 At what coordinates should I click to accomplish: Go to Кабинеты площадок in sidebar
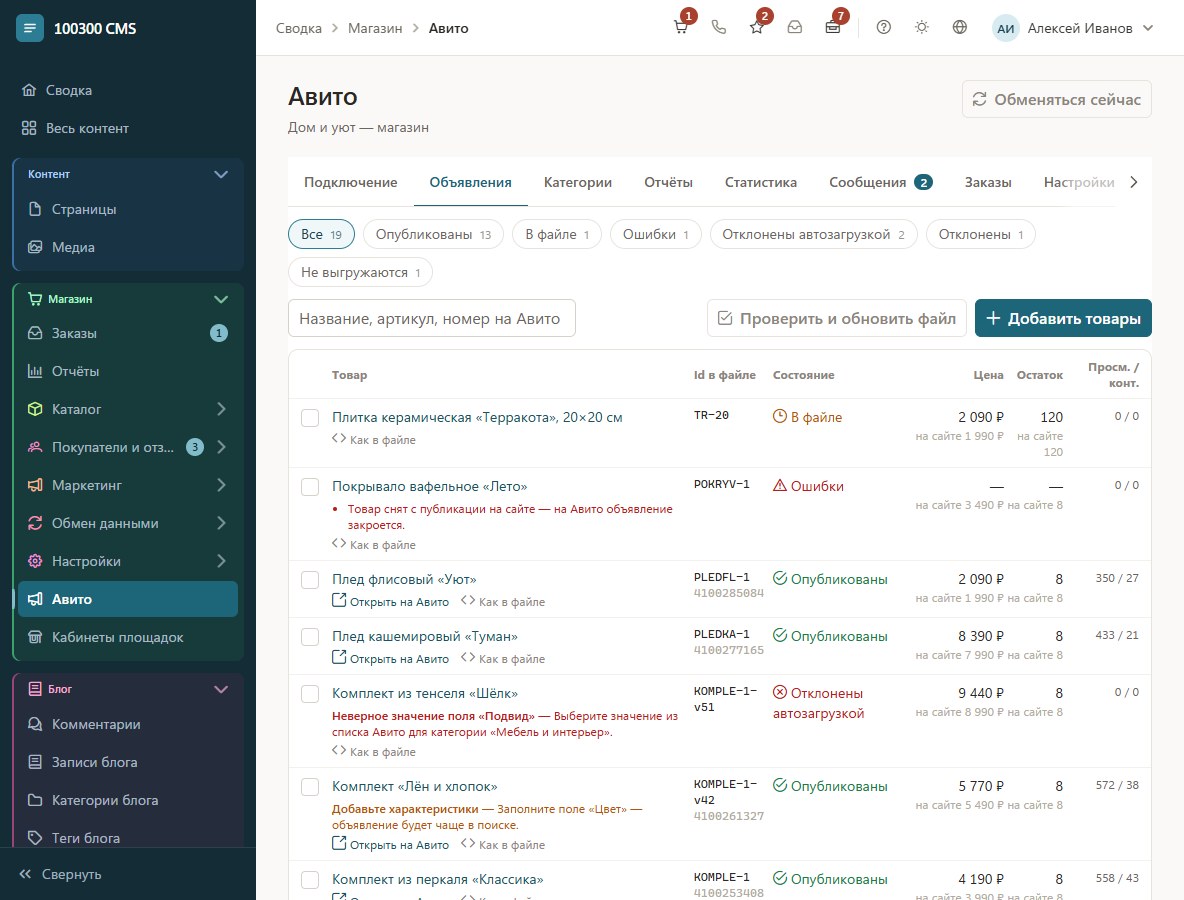128,637
